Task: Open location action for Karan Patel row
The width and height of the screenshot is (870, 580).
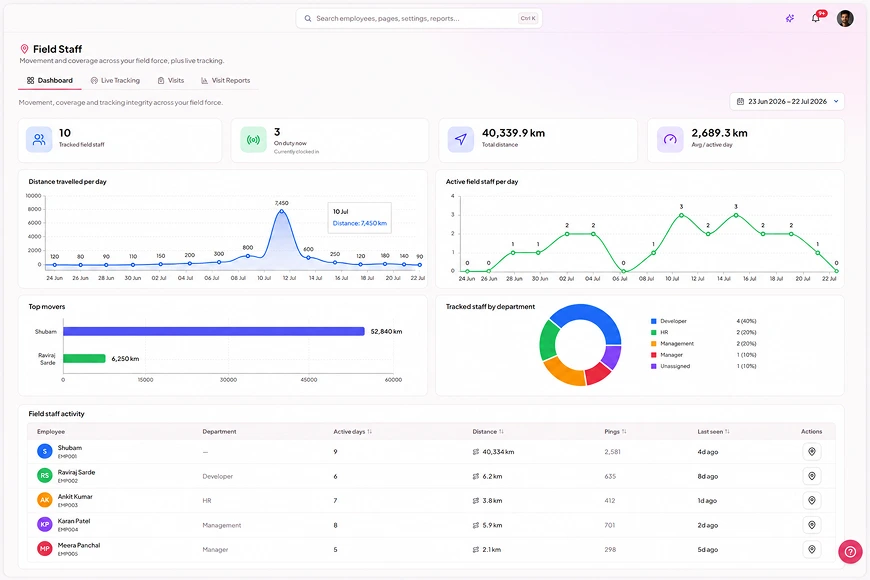Action: tap(812, 525)
